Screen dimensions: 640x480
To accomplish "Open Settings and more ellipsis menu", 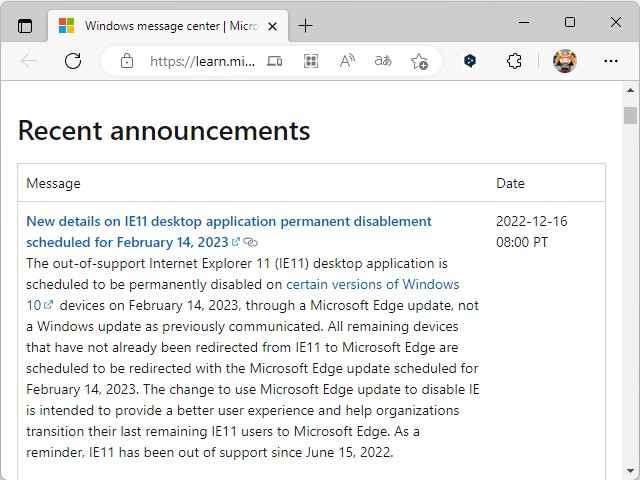I will coord(611,61).
